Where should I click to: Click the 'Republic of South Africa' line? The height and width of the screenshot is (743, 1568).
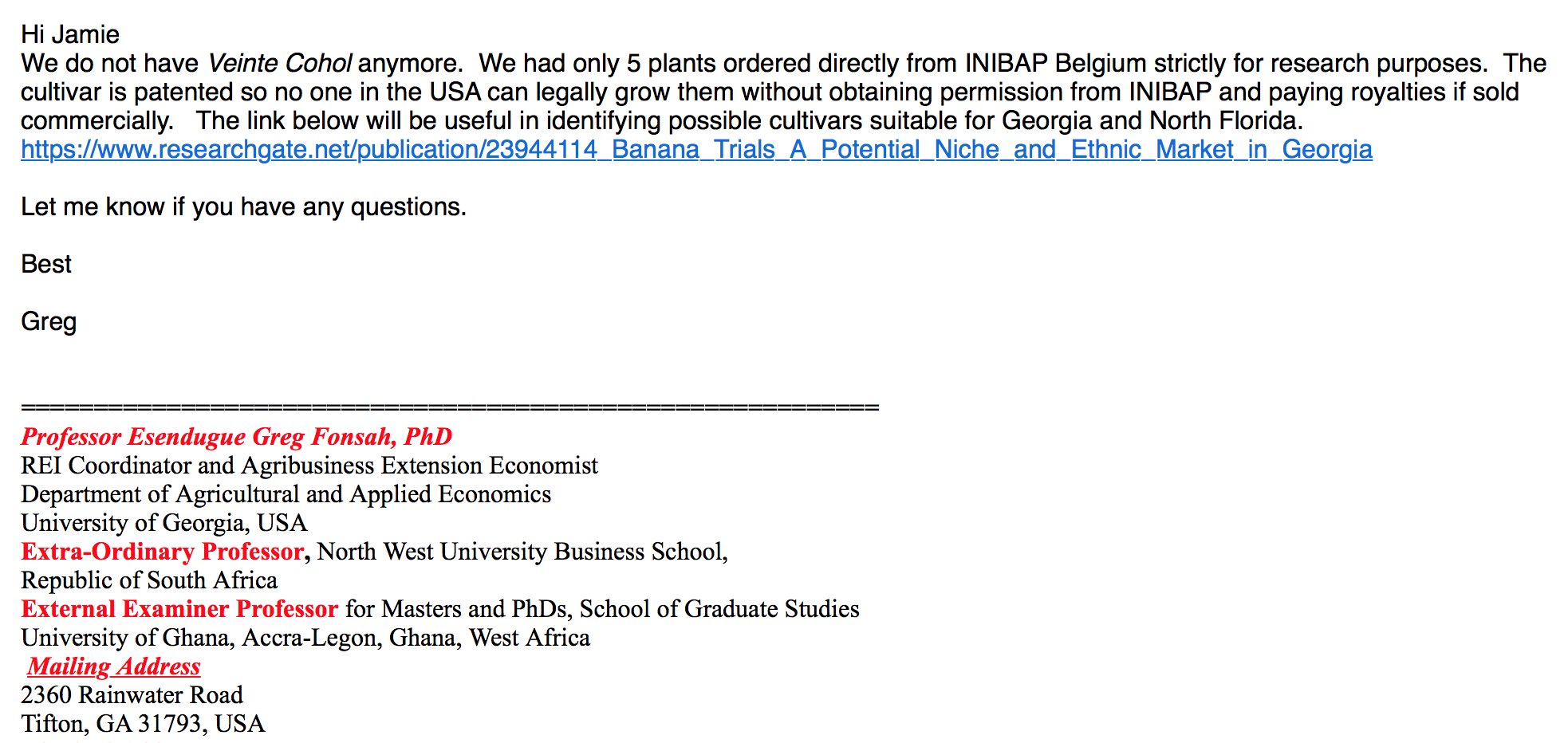149,580
